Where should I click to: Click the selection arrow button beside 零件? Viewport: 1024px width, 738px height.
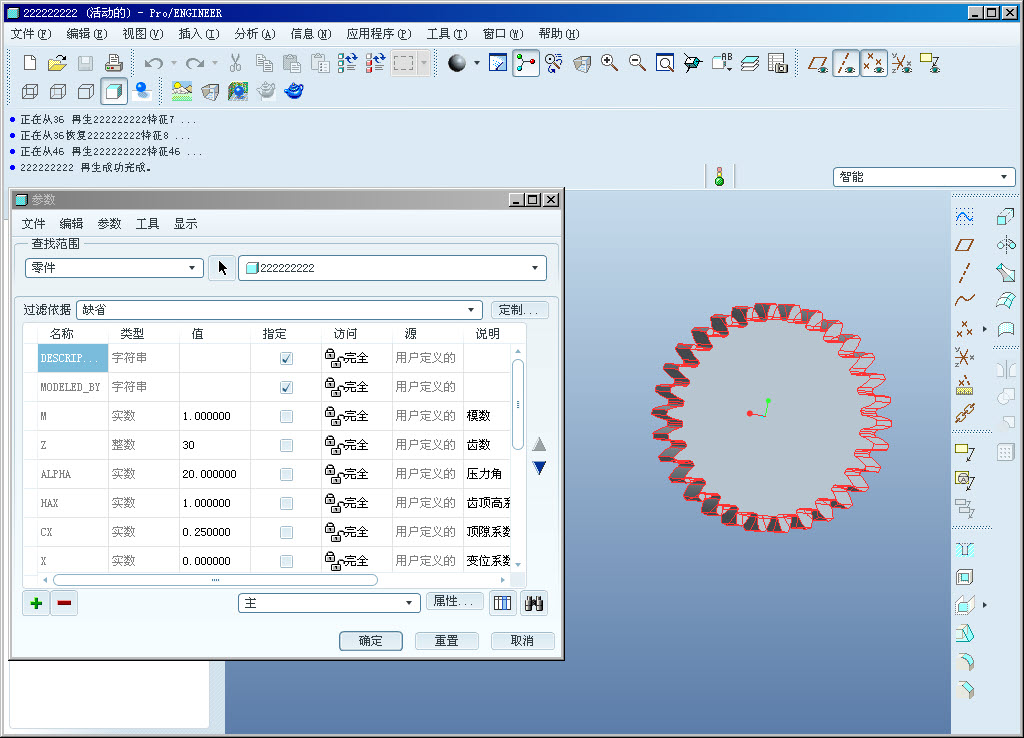(x=222, y=268)
